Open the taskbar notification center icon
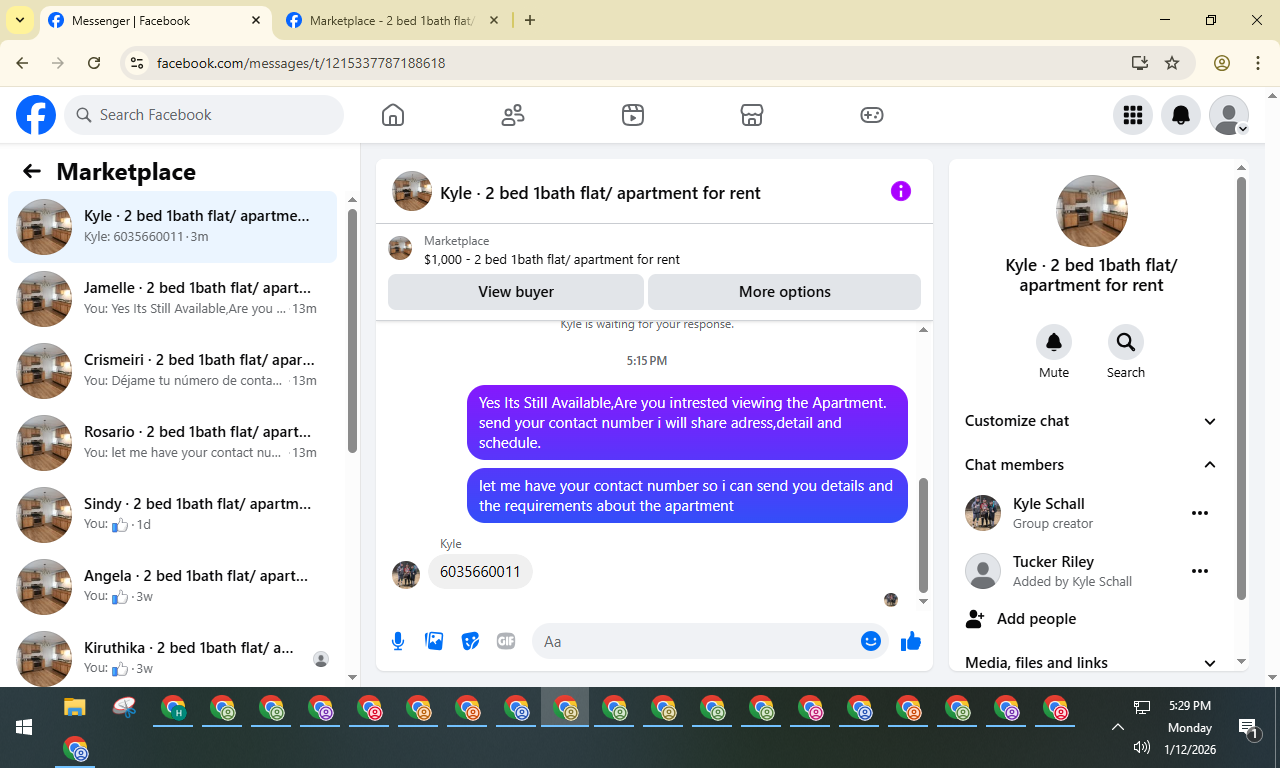Viewport: 1280px width, 768px height. pyautogui.click(x=1248, y=728)
